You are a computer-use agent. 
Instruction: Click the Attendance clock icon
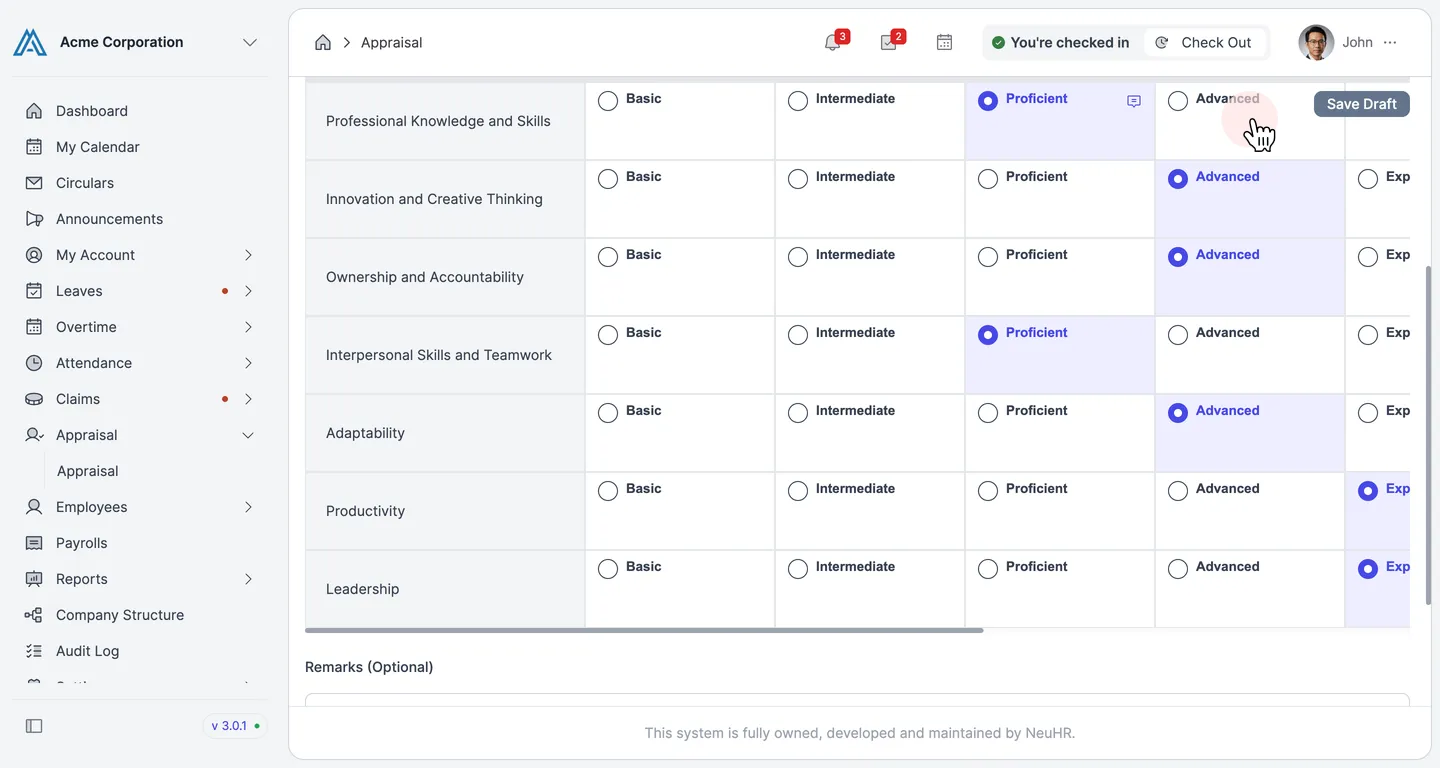pyautogui.click(x=34, y=363)
